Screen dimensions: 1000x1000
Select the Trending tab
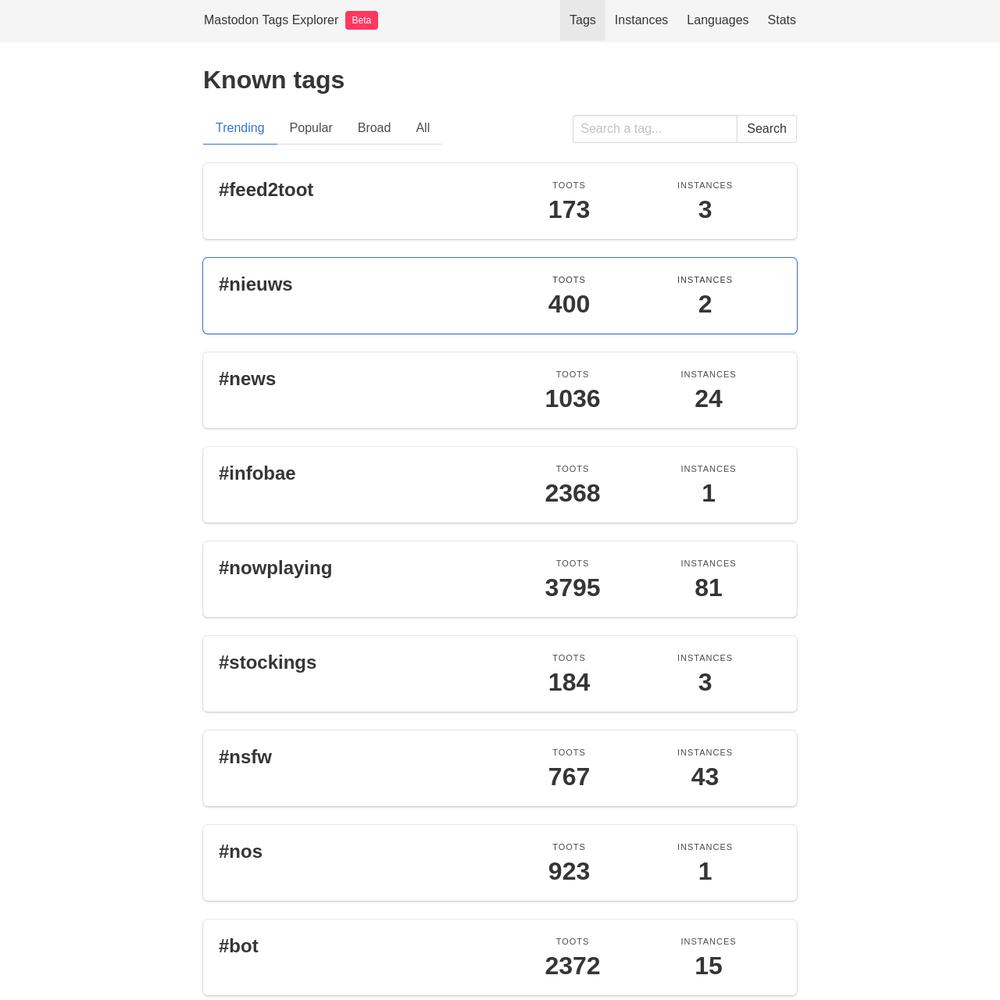pyautogui.click(x=240, y=128)
